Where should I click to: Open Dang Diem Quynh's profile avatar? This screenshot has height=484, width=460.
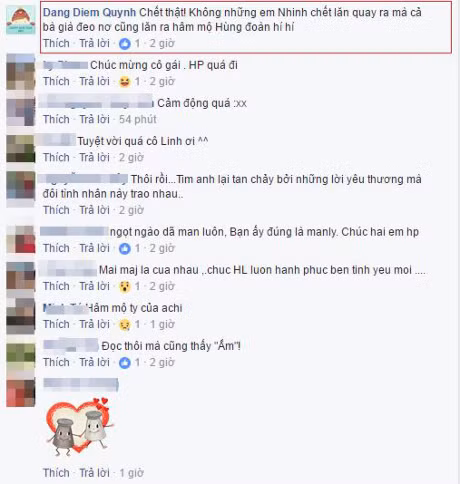21,20
